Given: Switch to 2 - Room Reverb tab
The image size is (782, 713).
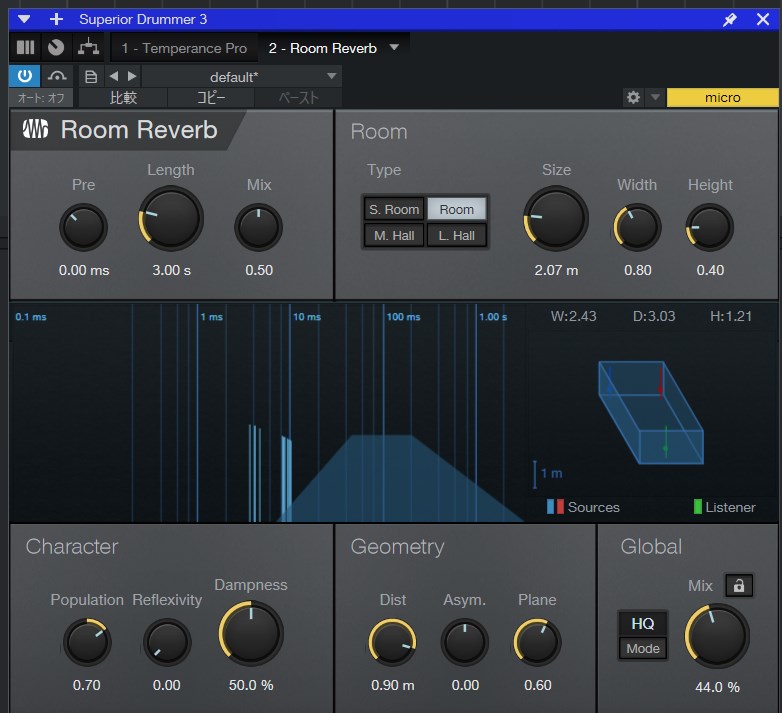Looking at the screenshot, I should click(322, 48).
